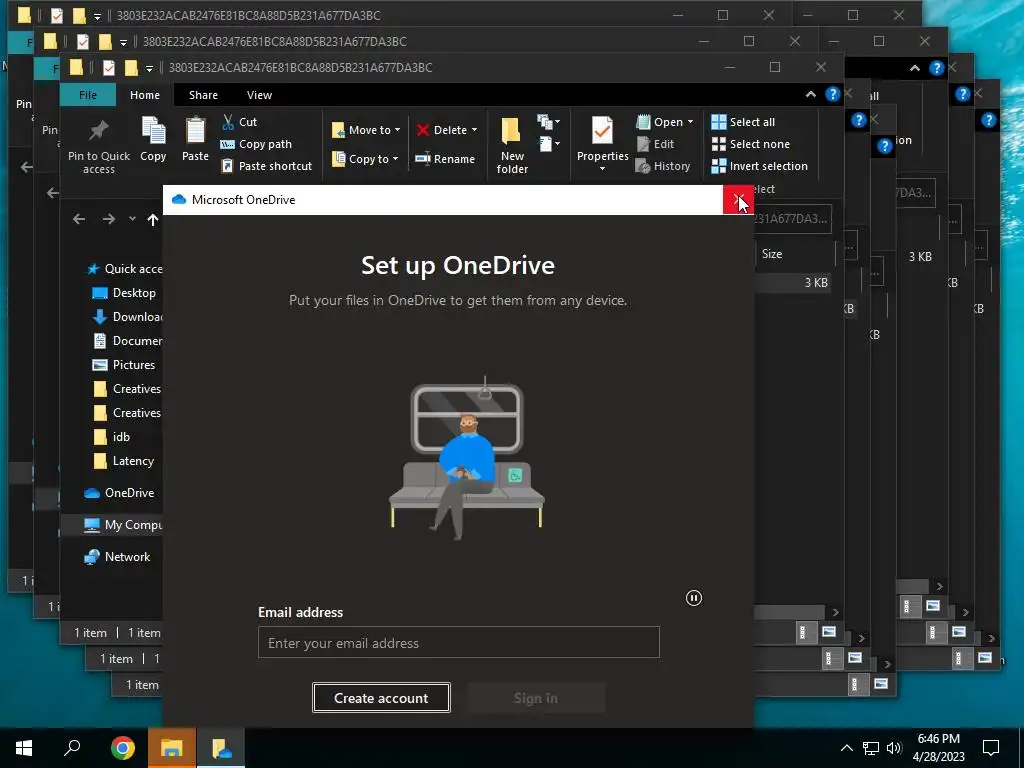Collapse the ribbon with the chevron
The height and width of the screenshot is (768, 1024).
pos(810,95)
